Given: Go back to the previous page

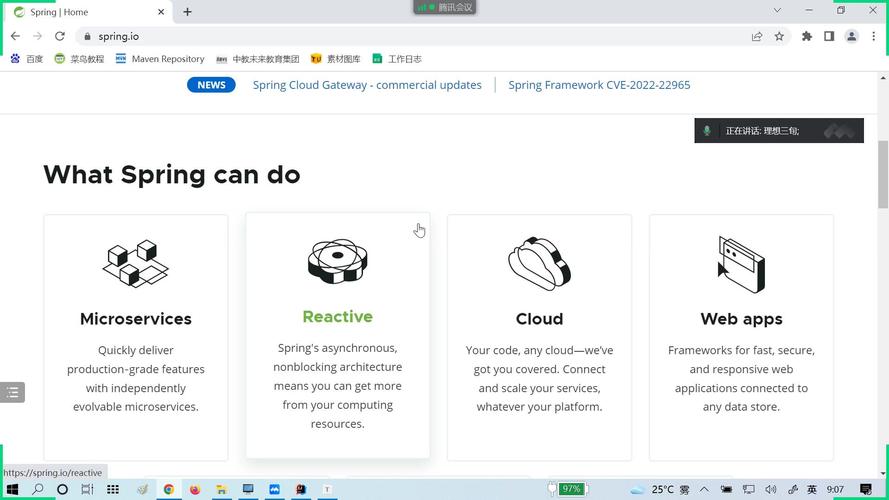Looking at the screenshot, I should tap(15, 36).
